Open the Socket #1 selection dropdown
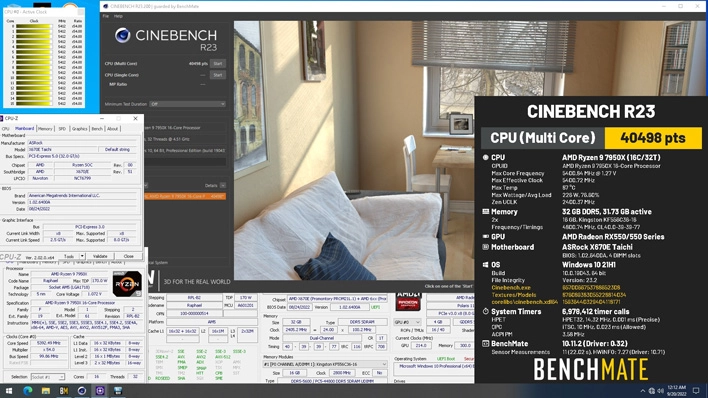The width and height of the screenshot is (708, 398). pyautogui.click(x=48, y=377)
